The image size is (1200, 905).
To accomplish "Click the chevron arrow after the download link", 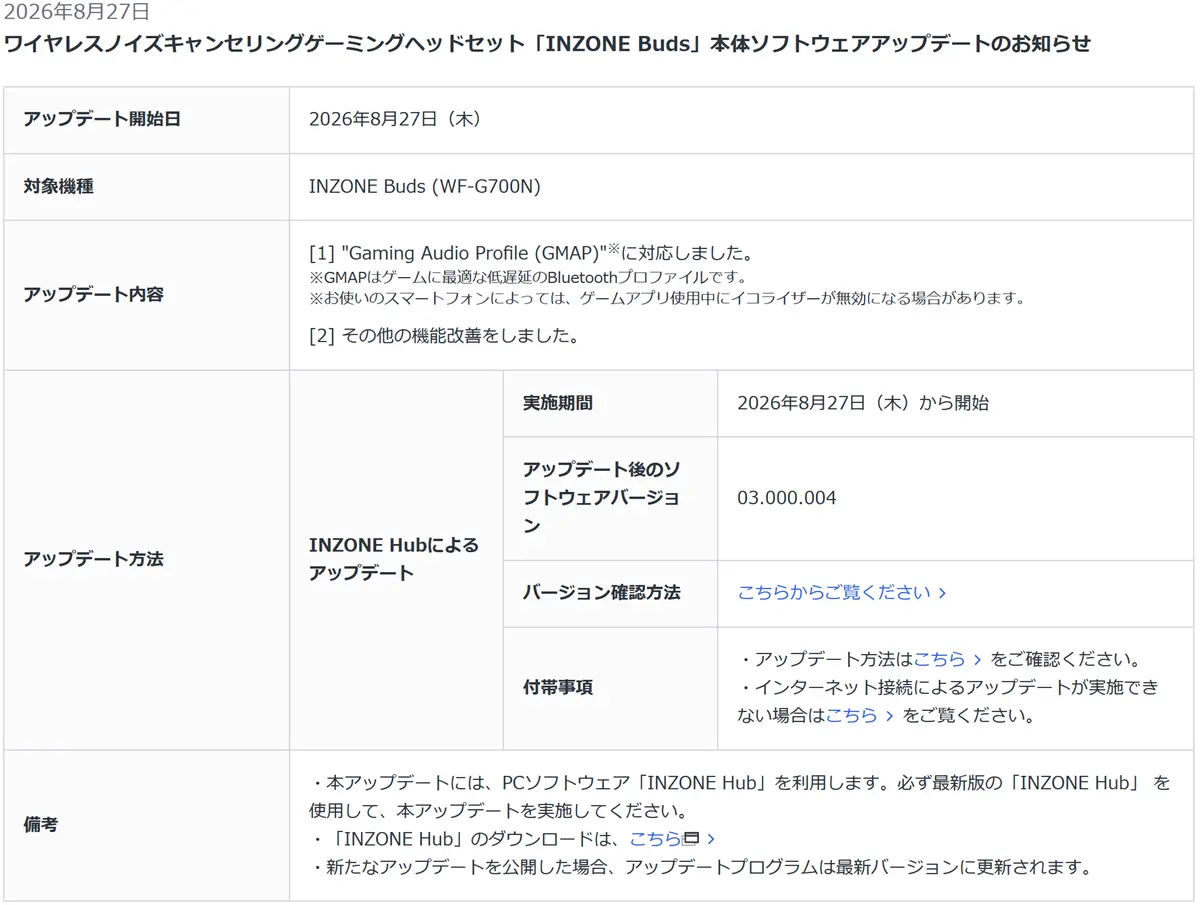I will click(x=711, y=839).
